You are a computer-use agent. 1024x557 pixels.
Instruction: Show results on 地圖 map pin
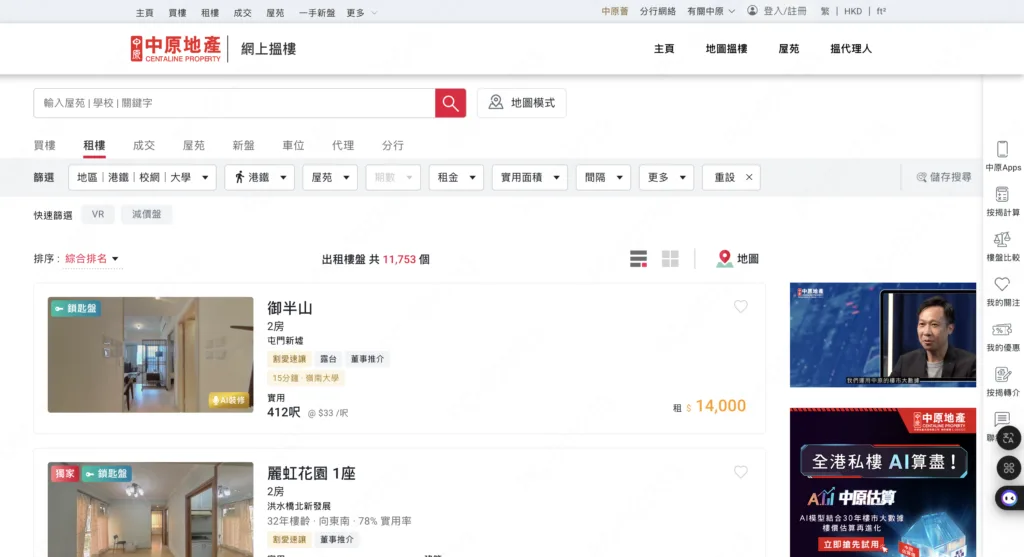pyautogui.click(x=737, y=259)
